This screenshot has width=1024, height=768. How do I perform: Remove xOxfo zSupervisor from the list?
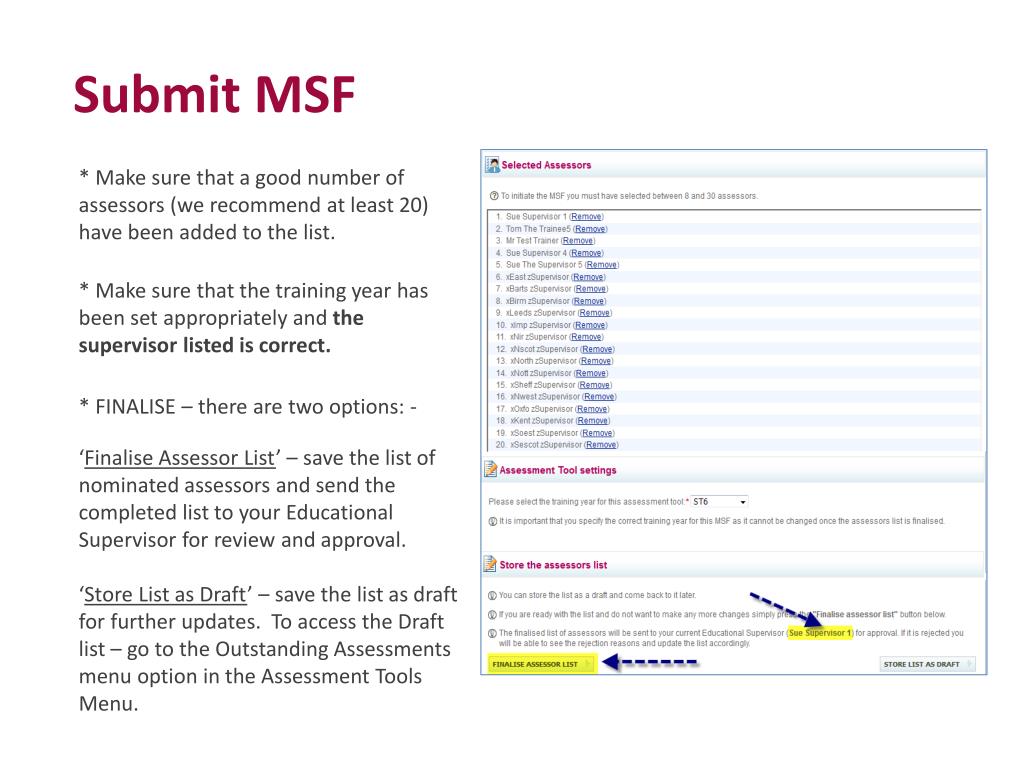(592, 409)
